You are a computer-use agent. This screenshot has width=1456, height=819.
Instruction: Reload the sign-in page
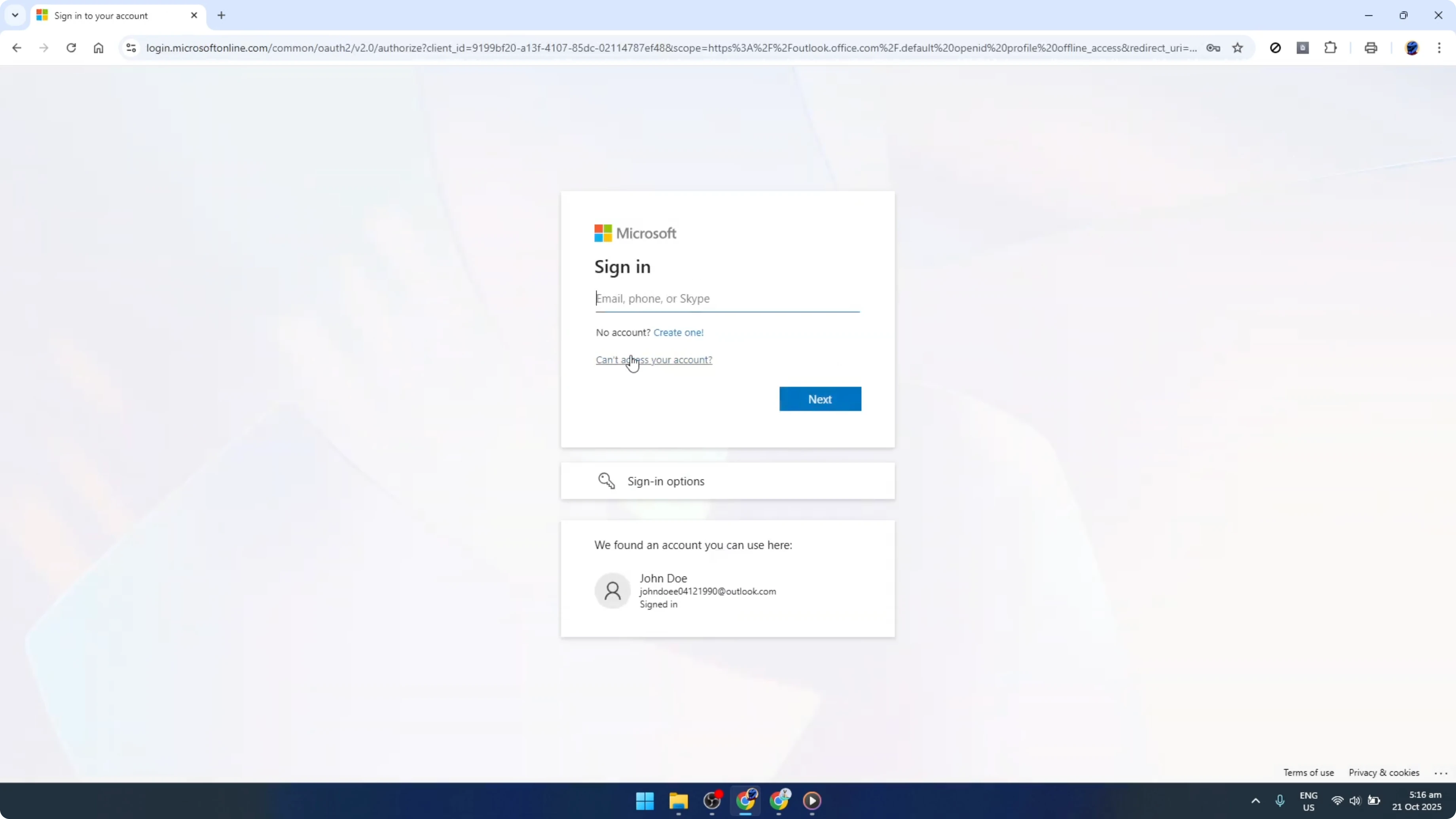[71, 48]
